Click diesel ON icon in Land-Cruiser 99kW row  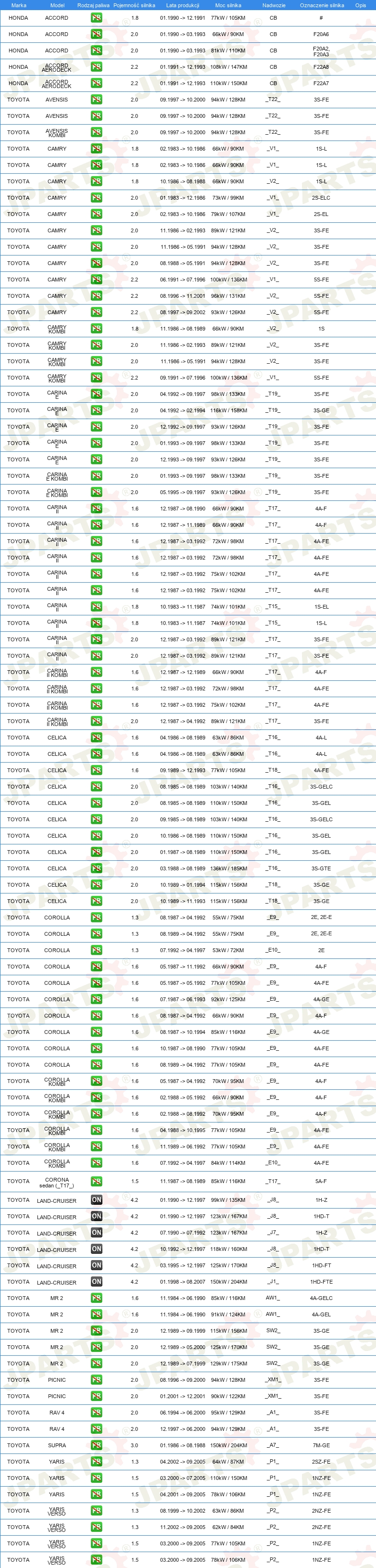[96, 1200]
